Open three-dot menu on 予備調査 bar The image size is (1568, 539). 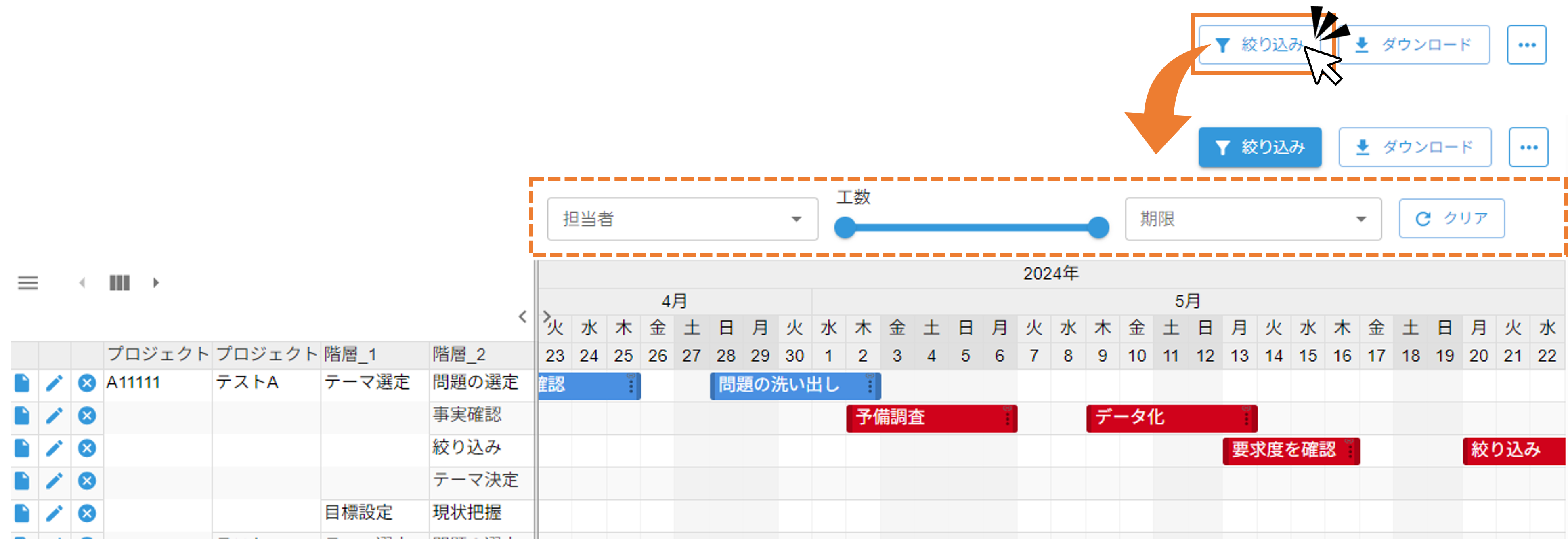pos(1007,419)
